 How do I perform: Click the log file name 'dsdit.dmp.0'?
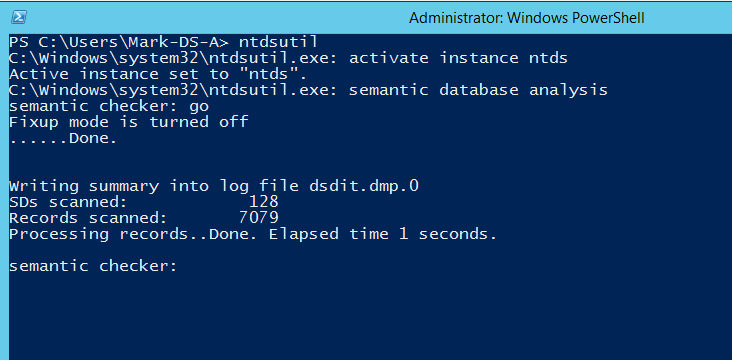[x=364, y=186]
